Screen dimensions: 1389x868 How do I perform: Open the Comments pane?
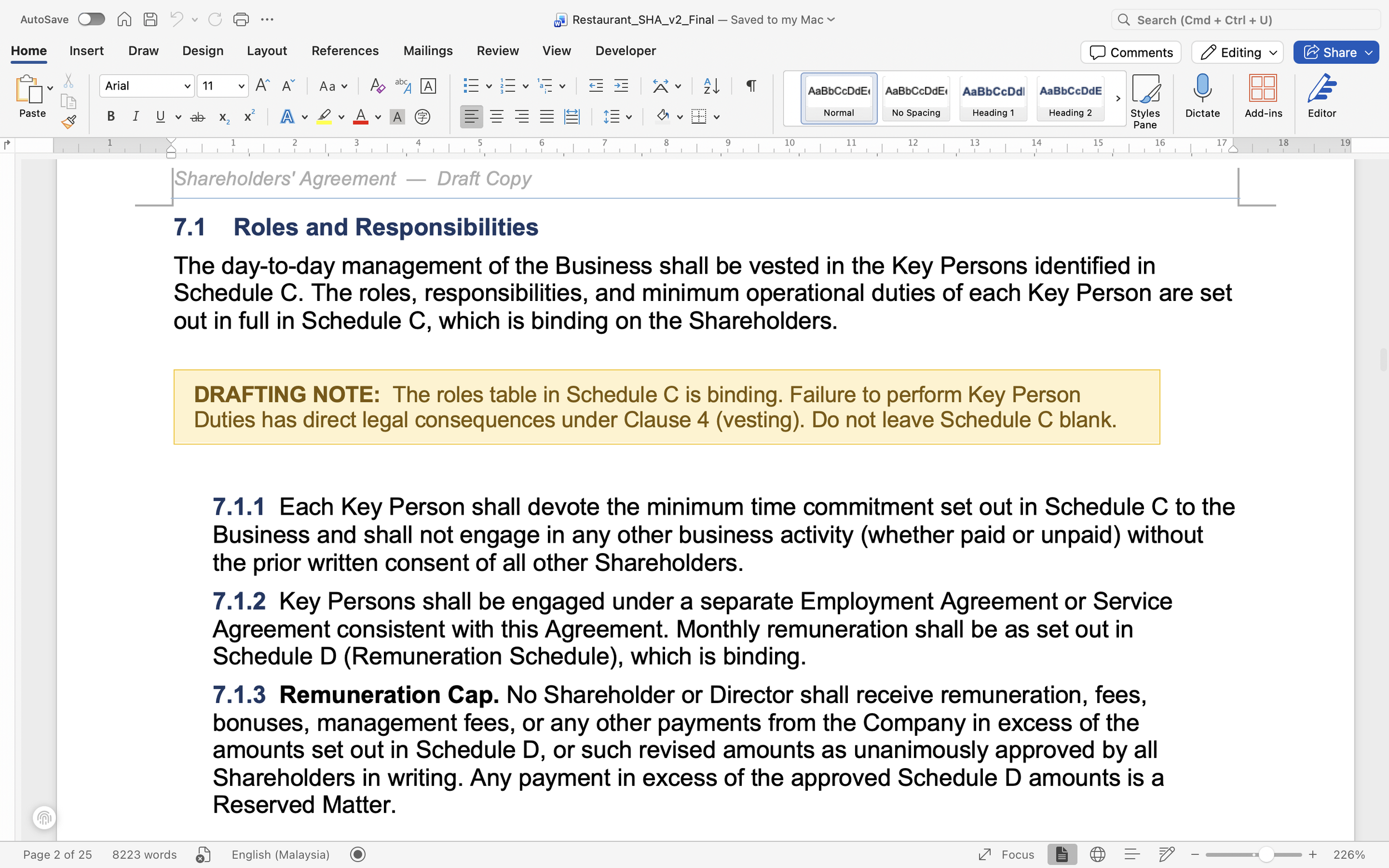pyautogui.click(x=1131, y=52)
